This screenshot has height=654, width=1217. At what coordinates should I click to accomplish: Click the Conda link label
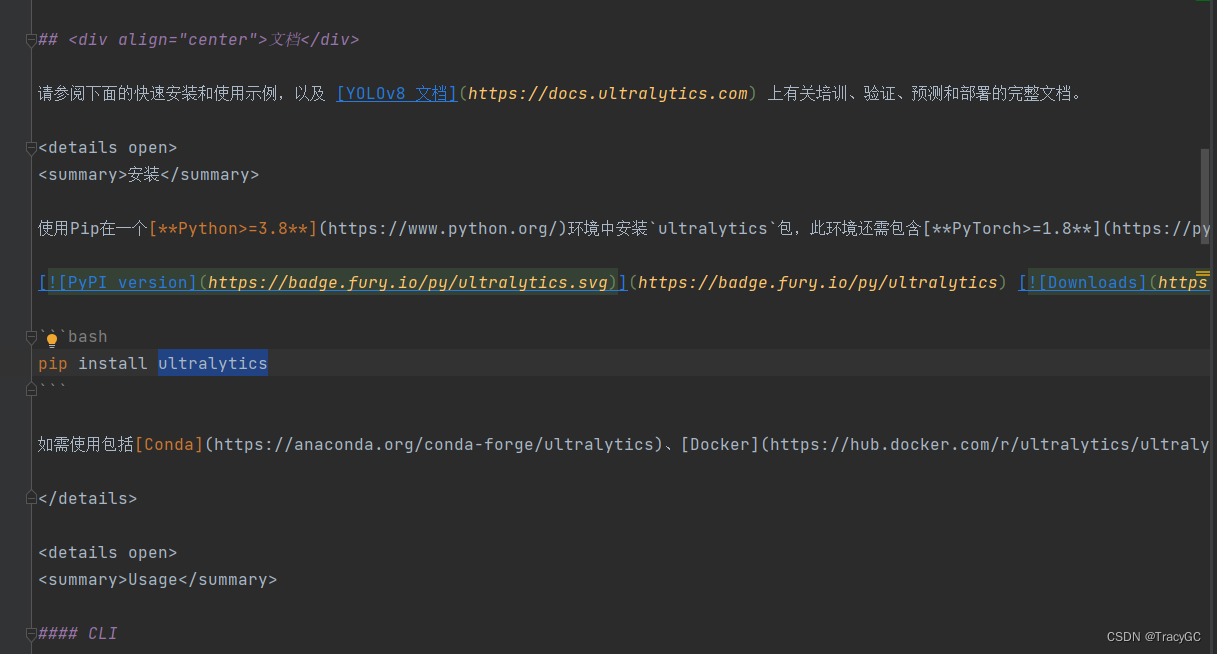point(169,445)
